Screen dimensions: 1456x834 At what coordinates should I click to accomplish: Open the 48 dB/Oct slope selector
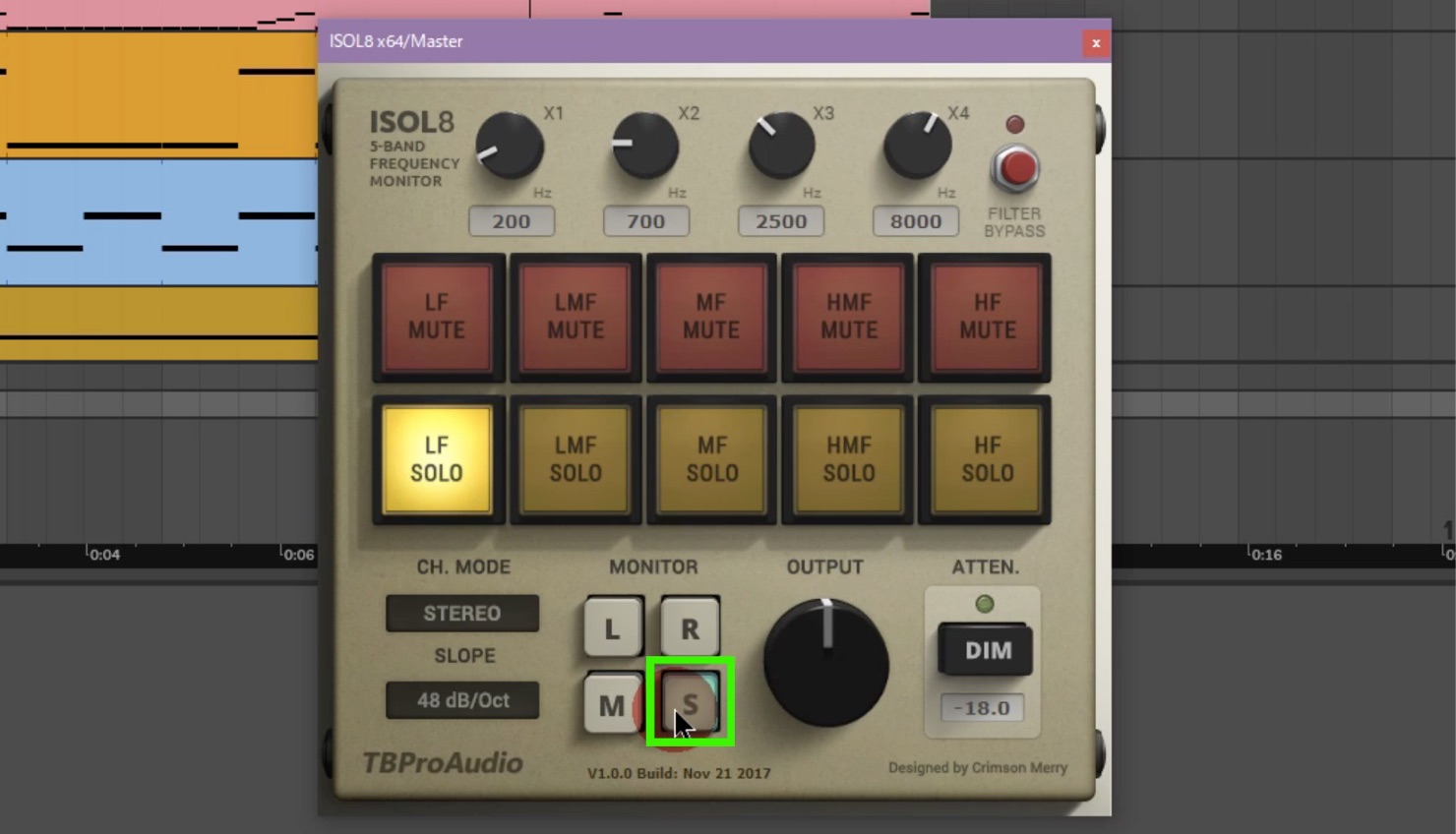[462, 700]
